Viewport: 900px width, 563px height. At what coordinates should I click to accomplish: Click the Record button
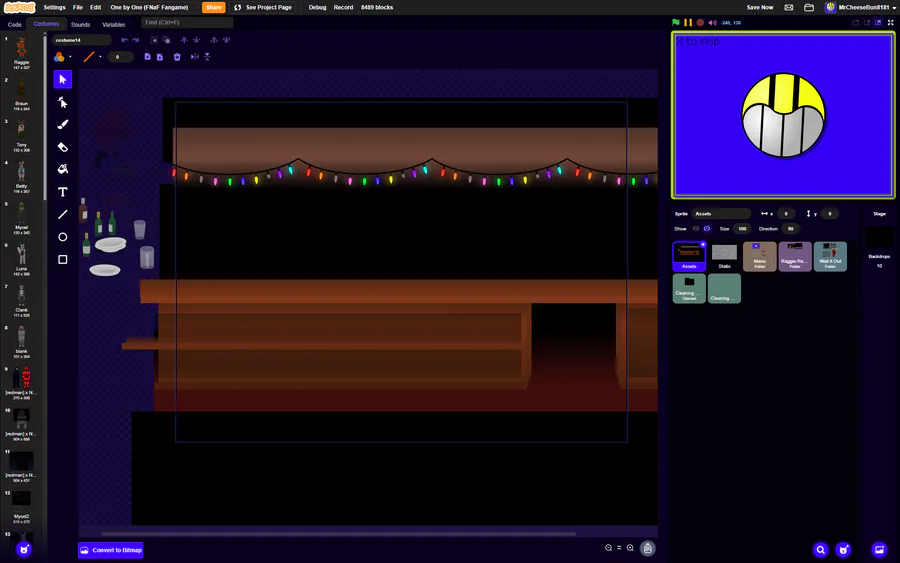[x=343, y=7]
